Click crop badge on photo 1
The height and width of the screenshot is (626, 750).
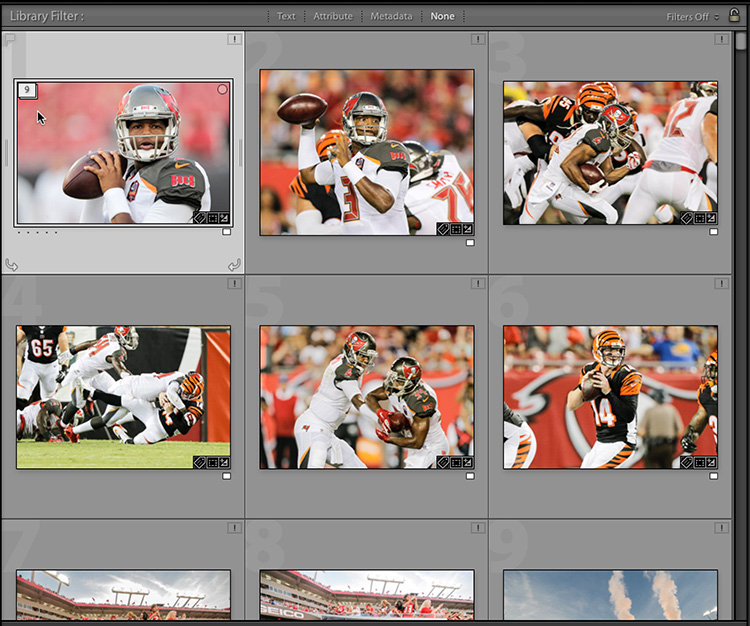tap(212, 219)
